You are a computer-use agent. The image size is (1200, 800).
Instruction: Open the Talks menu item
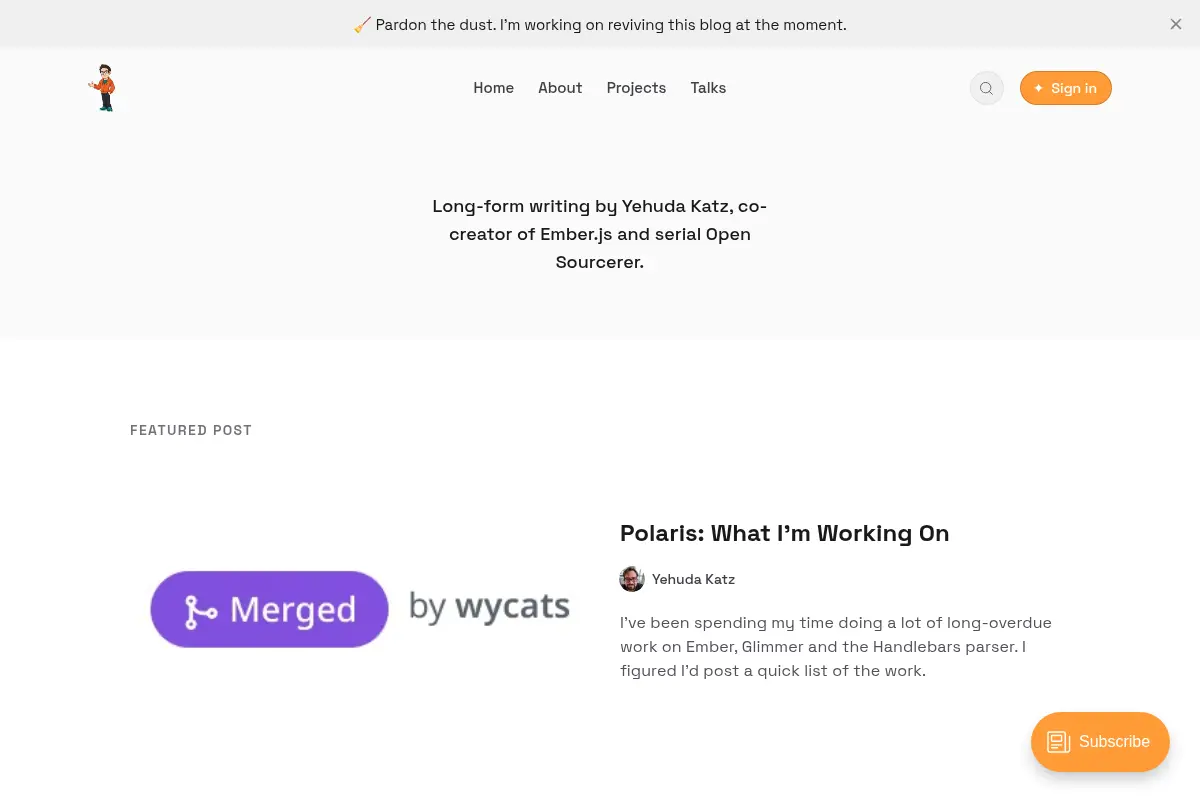(708, 88)
